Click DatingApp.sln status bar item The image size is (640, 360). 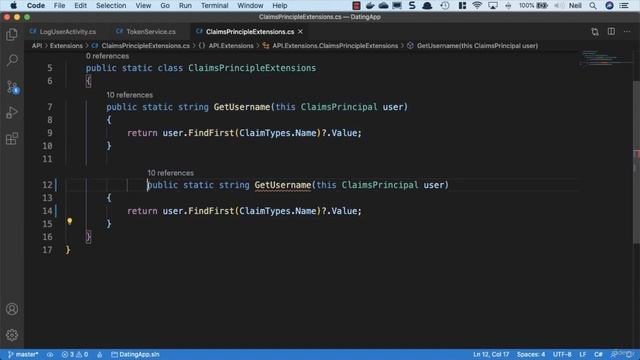[x=135, y=354]
